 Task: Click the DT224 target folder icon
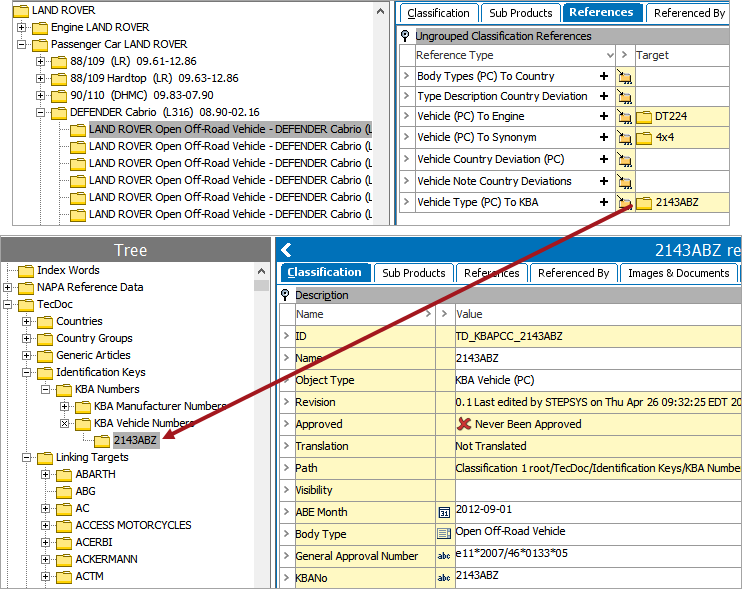point(644,116)
